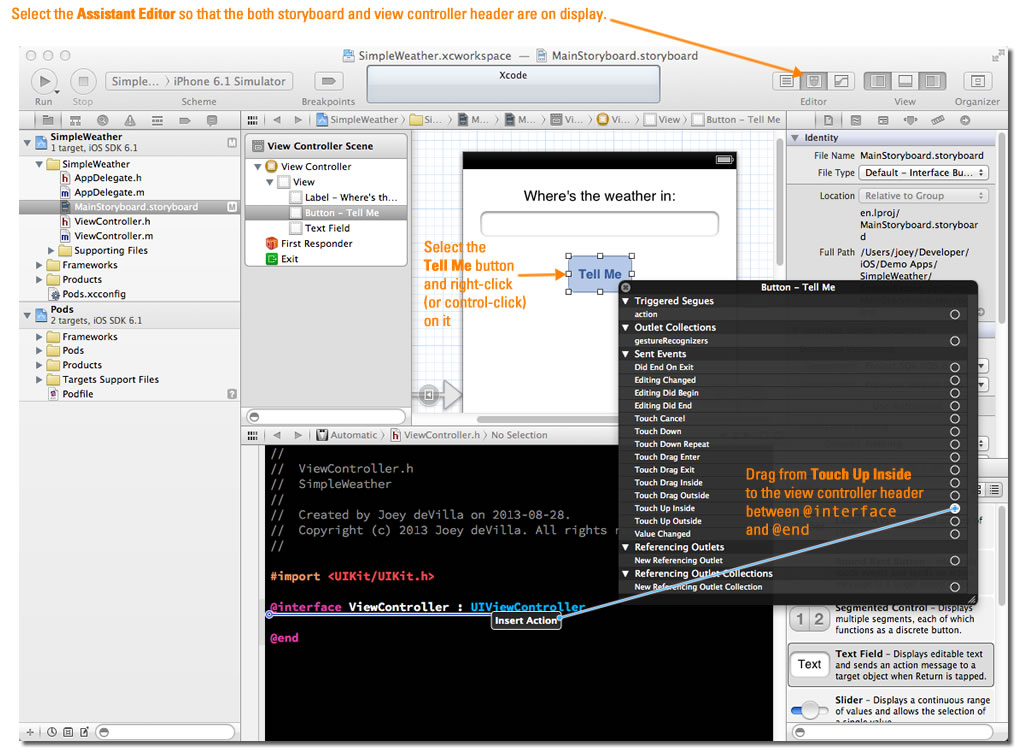Collapse the Sent Events section
1024x756 pixels.
(626, 354)
